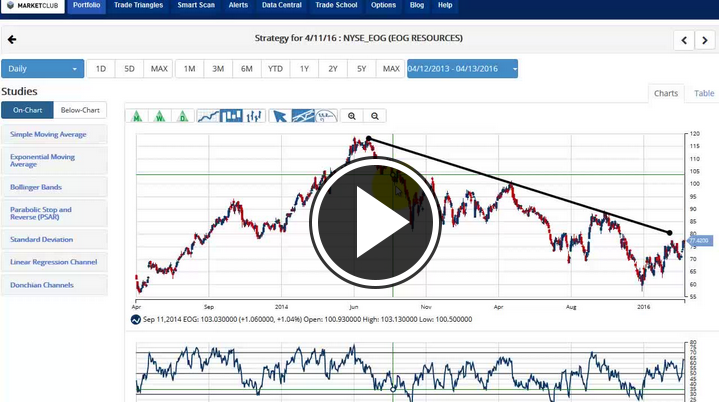Click the monthly Trade Triangle icon
The width and height of the screenshot is (719, 402).
pos(135,116)
